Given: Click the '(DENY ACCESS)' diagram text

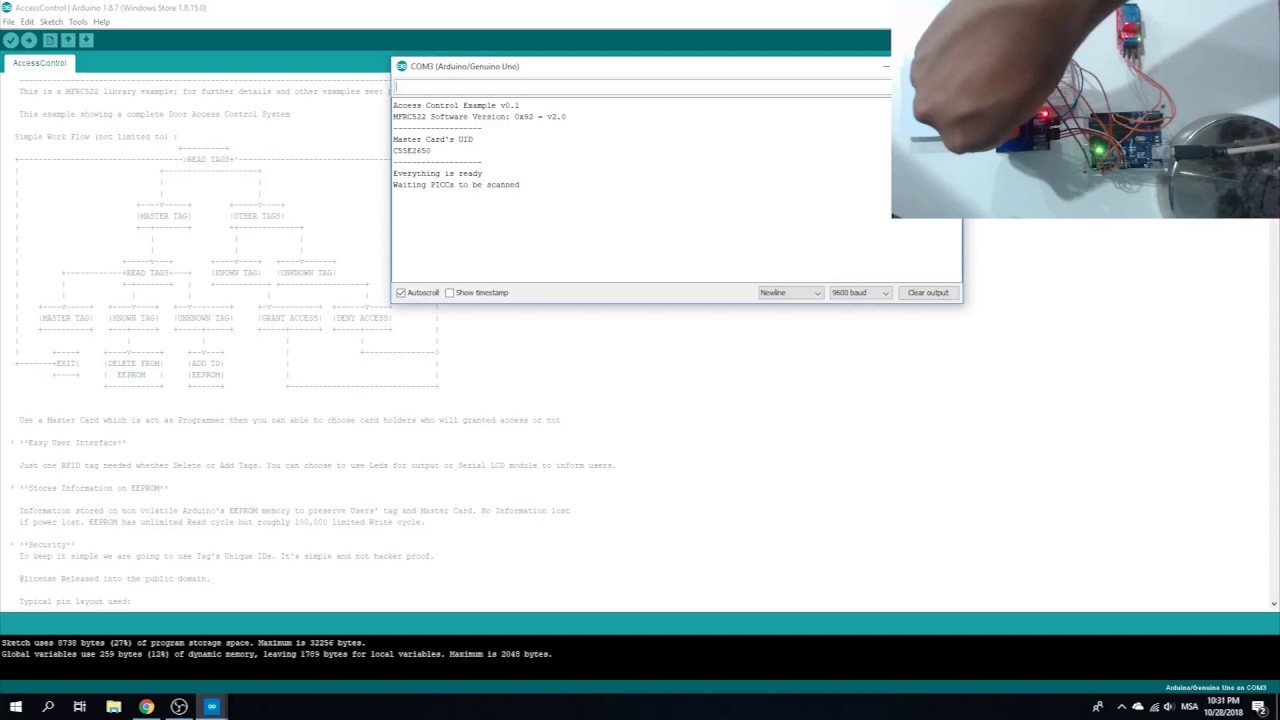Looking at the screenshot, I should [362, 318].
